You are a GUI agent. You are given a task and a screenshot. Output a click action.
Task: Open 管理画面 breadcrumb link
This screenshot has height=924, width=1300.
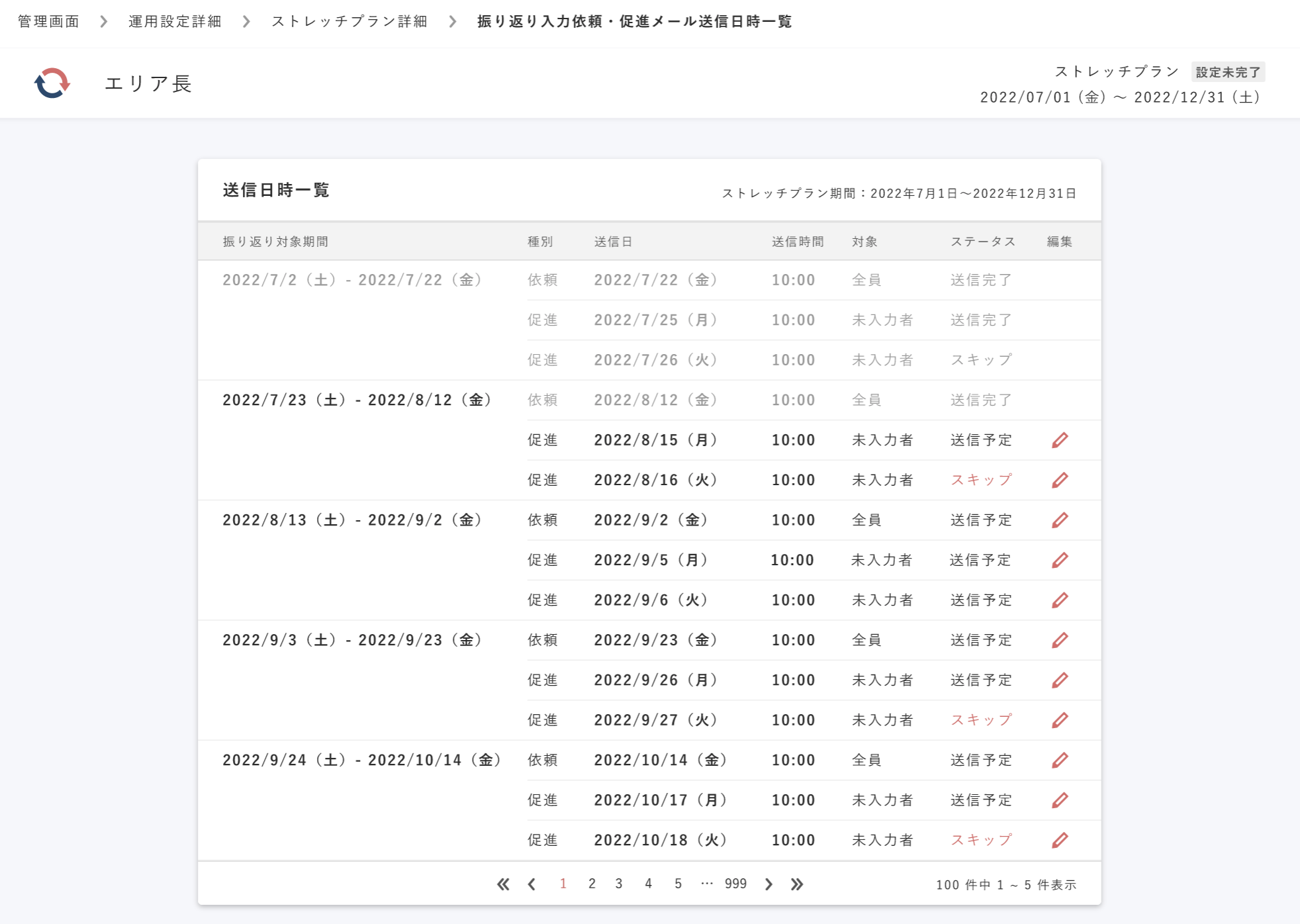[49, 22]
